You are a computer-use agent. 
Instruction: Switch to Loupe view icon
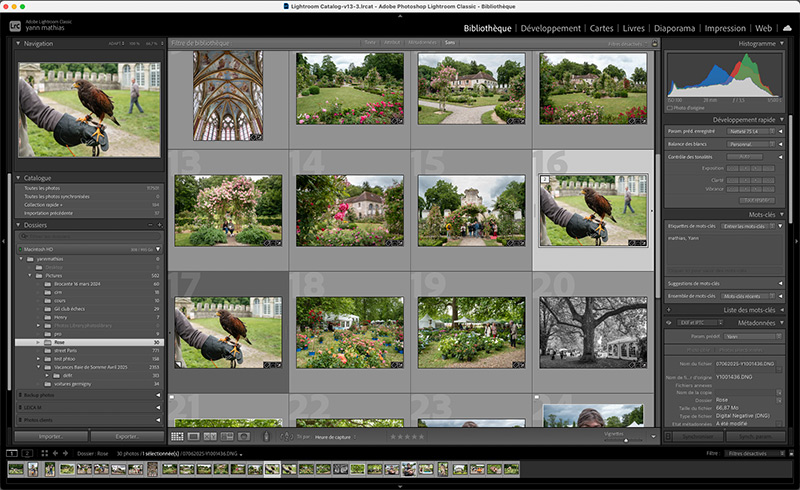tap(193, 436)
